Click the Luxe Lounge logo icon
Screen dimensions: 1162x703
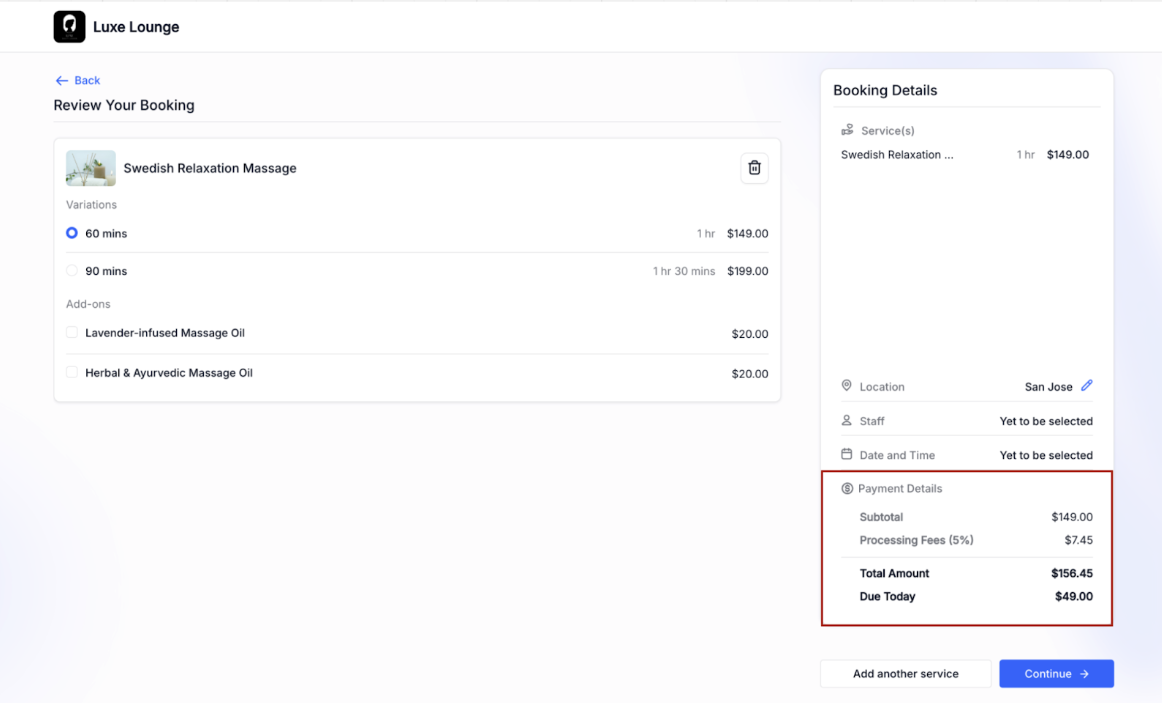[x=69, y=27]
